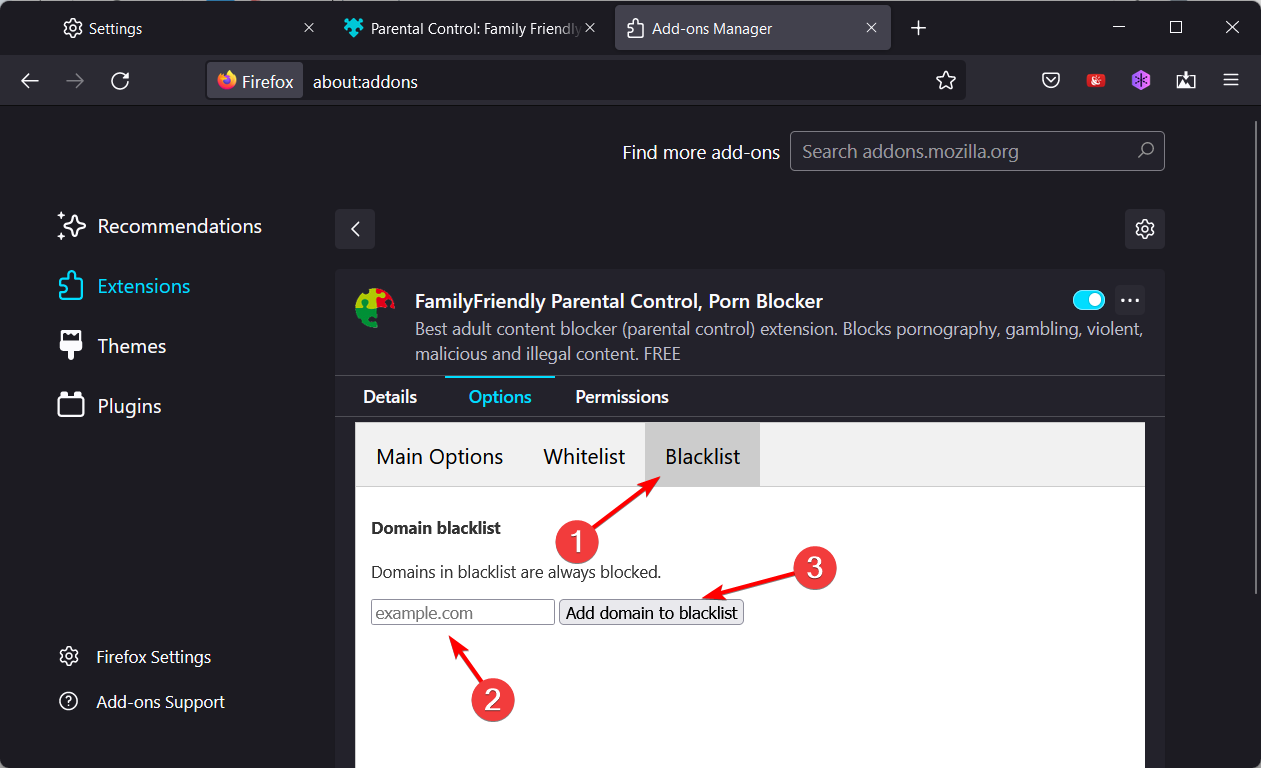Switch to the Parental Control browser tab
1261x768 pixels.
[471, 28]
